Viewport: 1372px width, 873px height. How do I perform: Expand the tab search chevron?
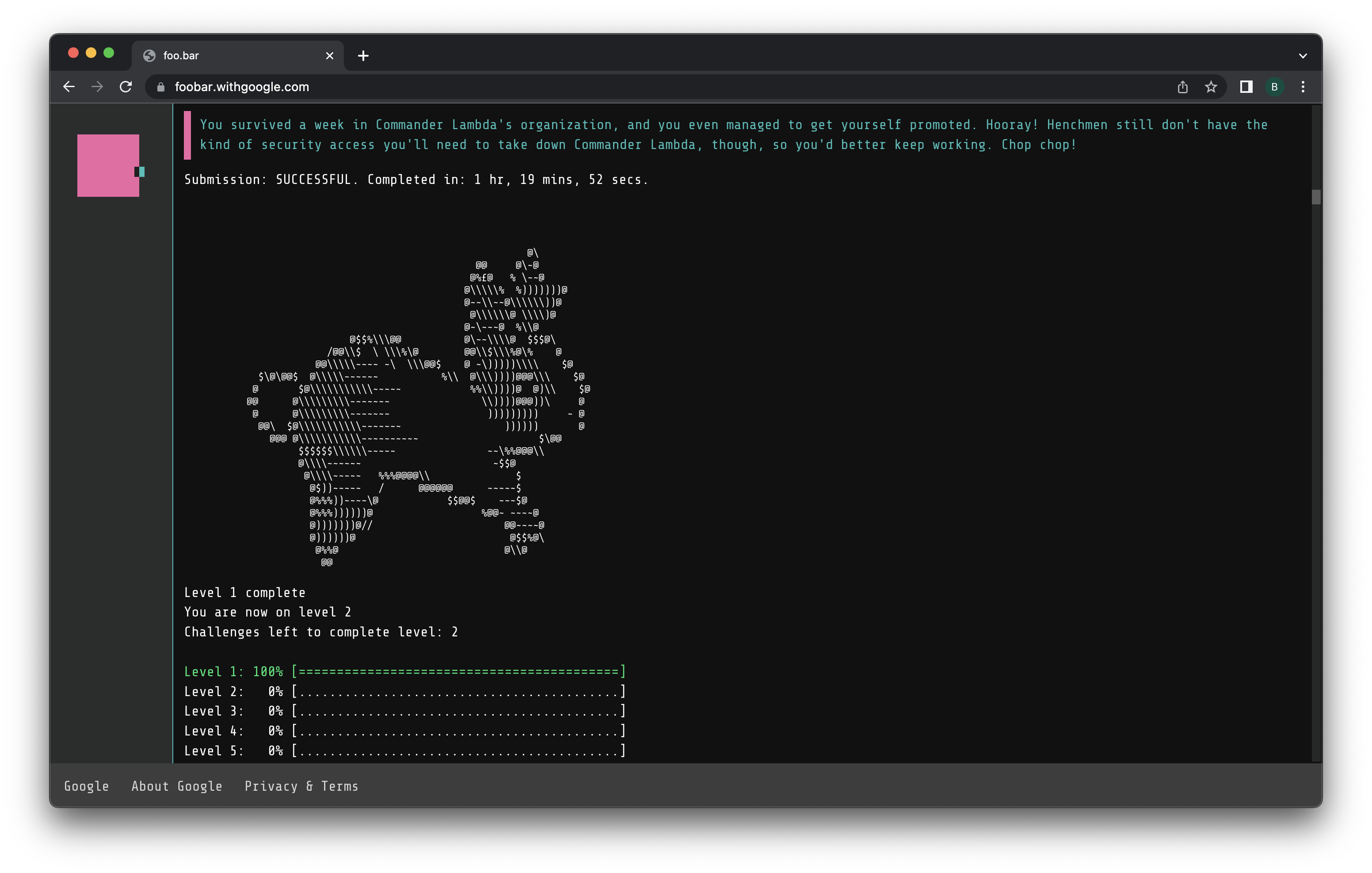click(1303, 56)
